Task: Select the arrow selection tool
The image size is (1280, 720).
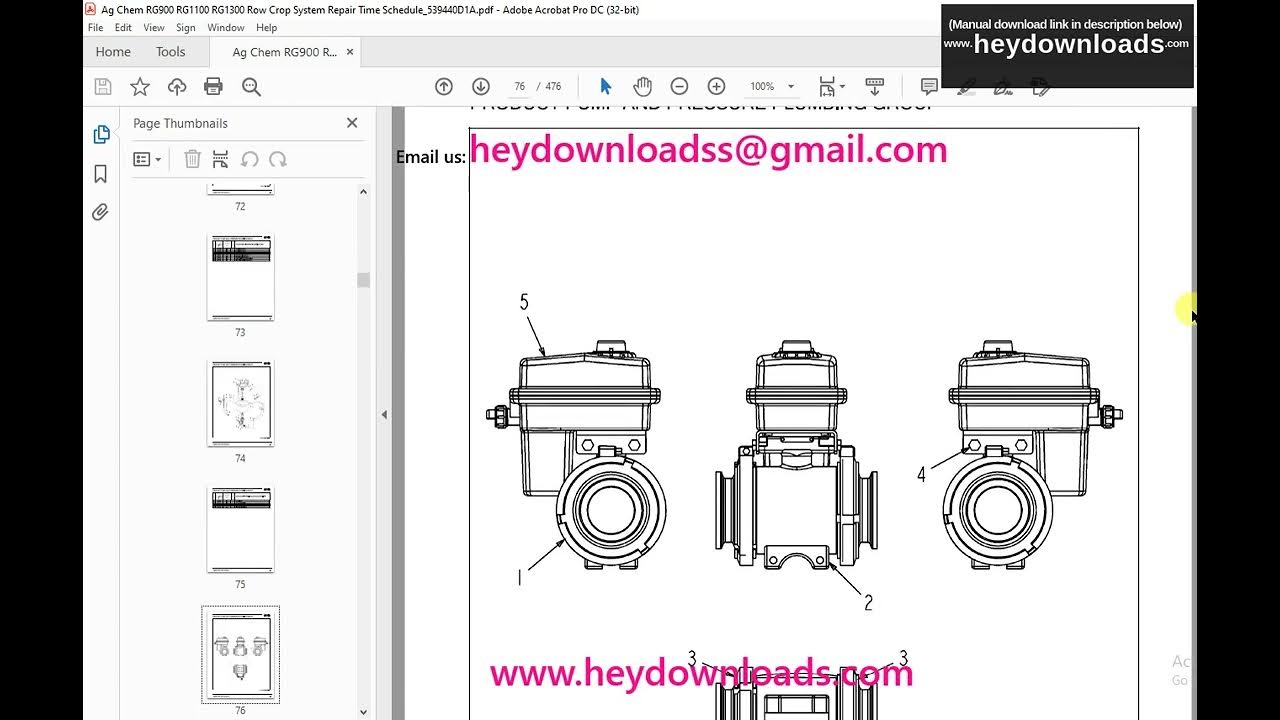Action: point(605,87)
